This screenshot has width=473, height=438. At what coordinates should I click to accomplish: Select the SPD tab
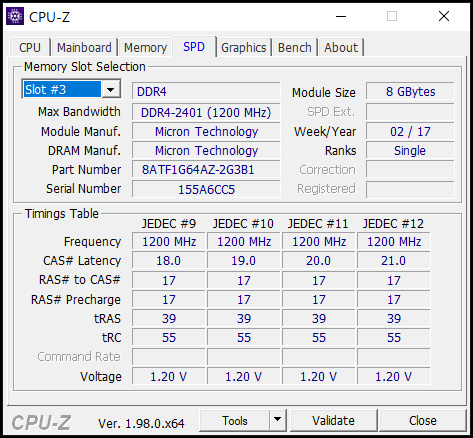[x=194, y=47]
